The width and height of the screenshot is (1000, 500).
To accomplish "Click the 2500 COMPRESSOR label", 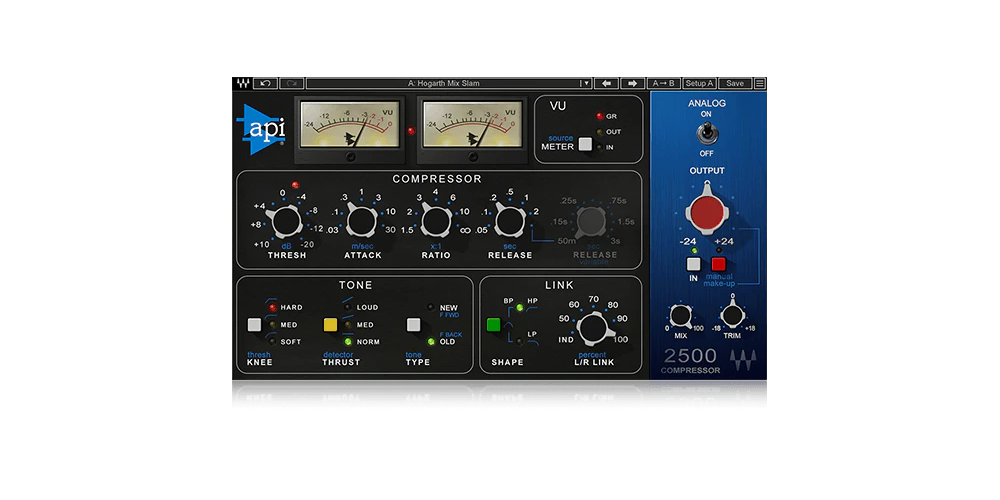I will [691, 361].
